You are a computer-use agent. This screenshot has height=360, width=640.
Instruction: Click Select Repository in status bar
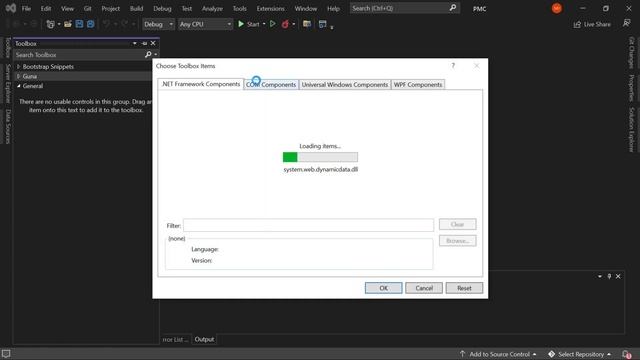(x=580, y=354)
